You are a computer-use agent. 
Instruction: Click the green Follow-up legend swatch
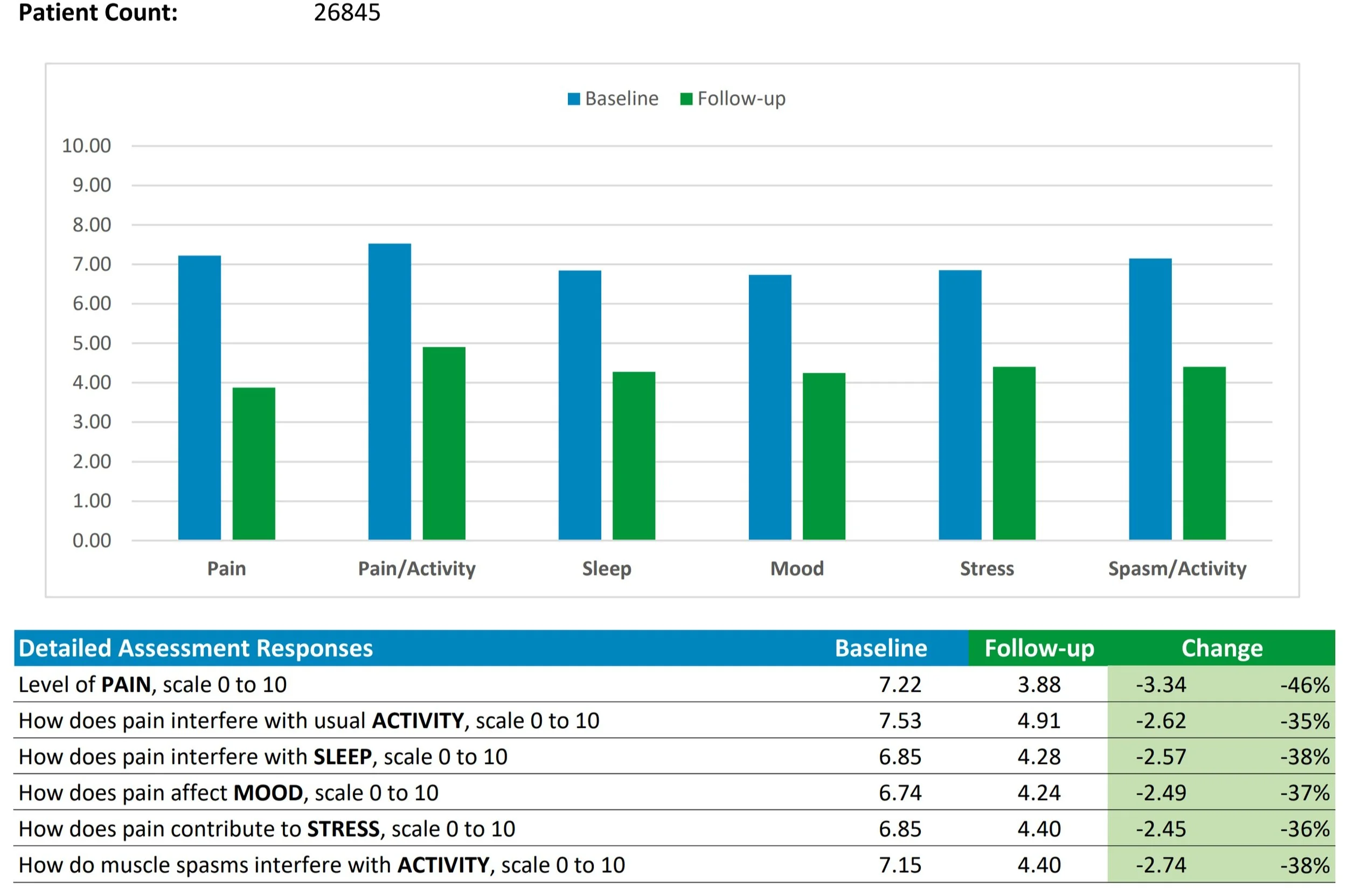(x=686, y=99)
